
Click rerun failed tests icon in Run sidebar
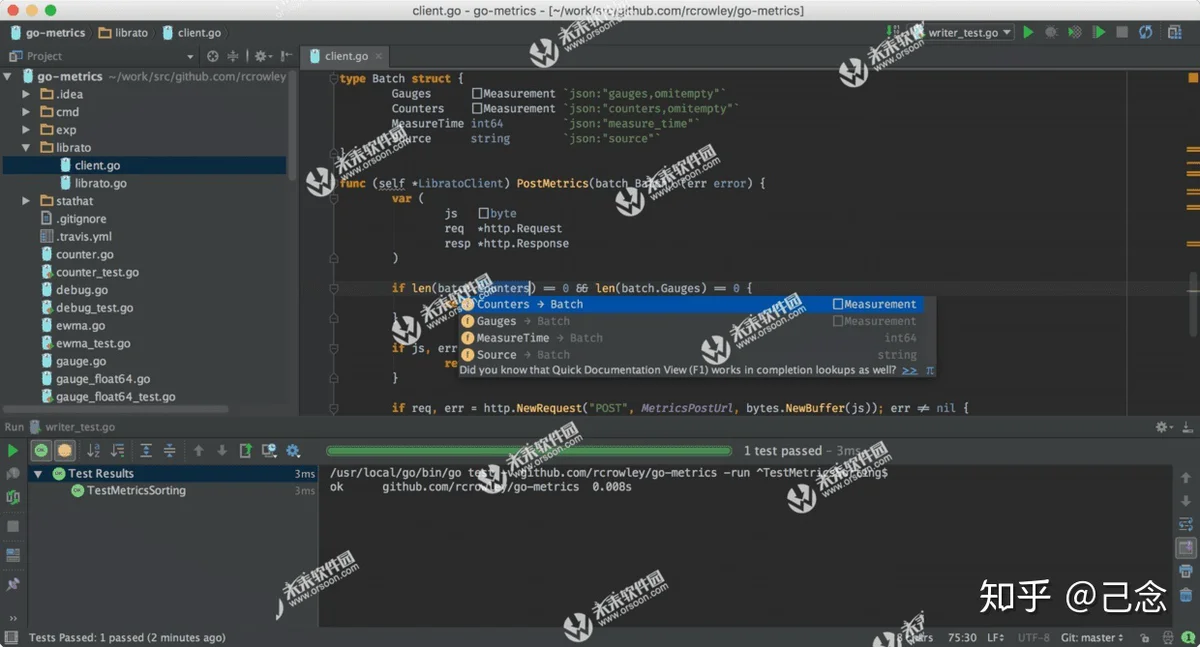[x=13, y=473]
